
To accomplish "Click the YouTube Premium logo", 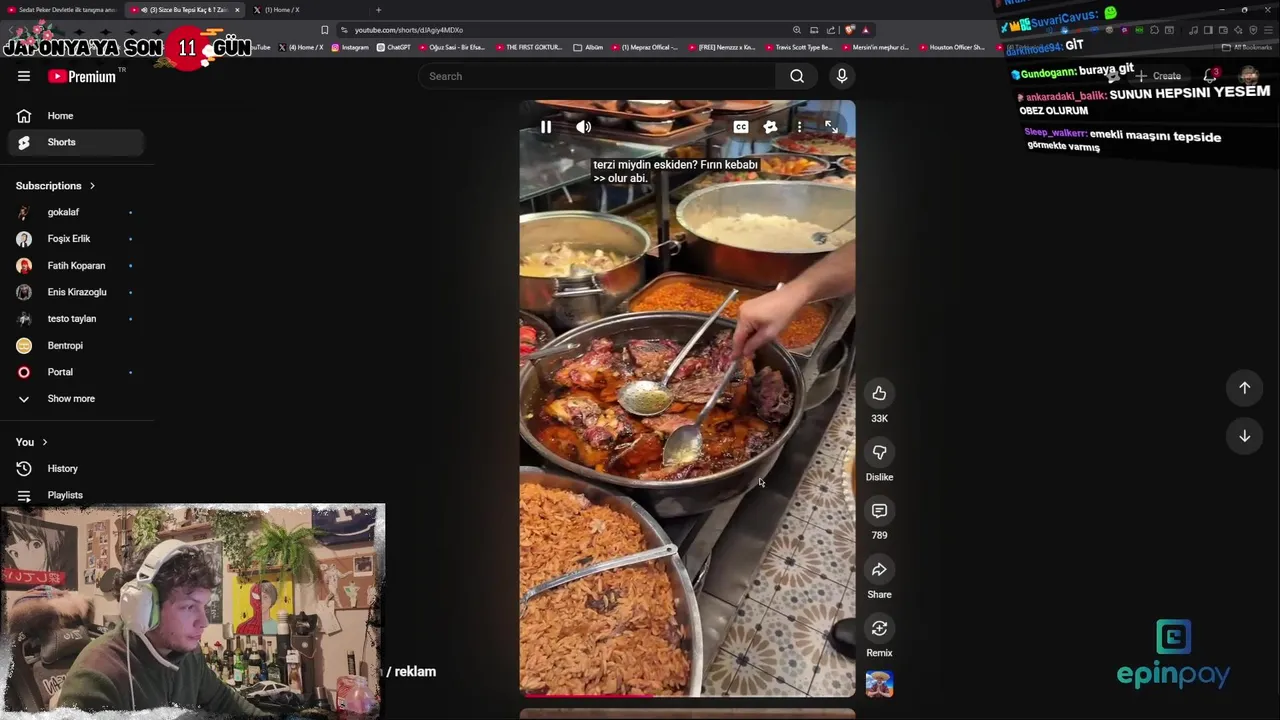I will click(x=82, y=76).
